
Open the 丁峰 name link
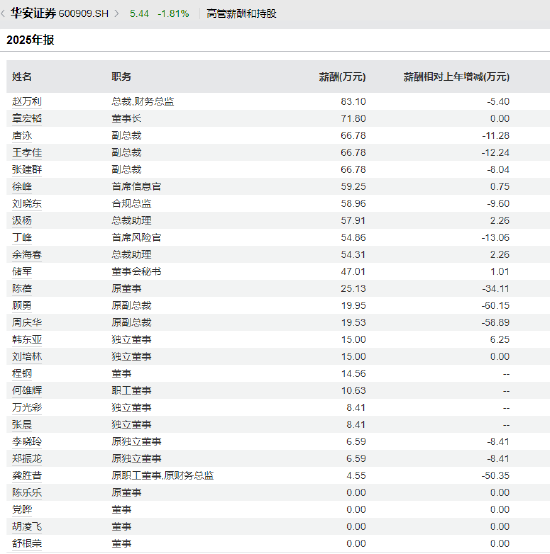coord(22,237)
